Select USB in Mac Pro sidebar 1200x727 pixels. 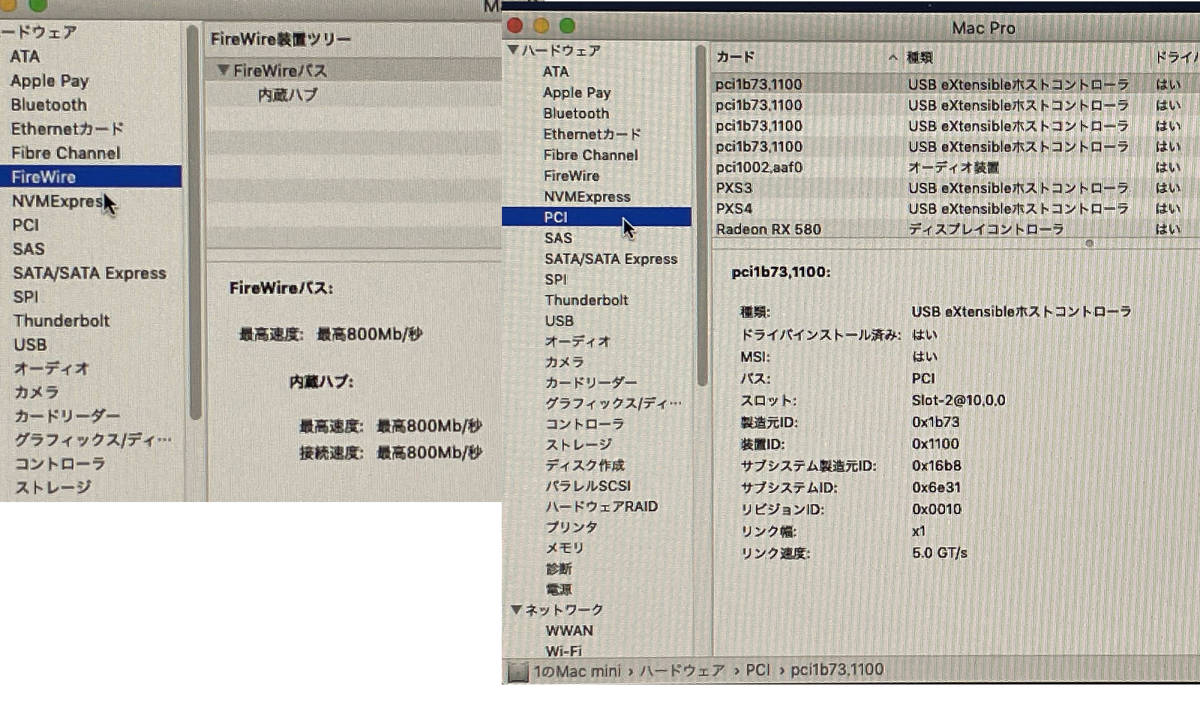pyautogui.click(x=559, y=321)
